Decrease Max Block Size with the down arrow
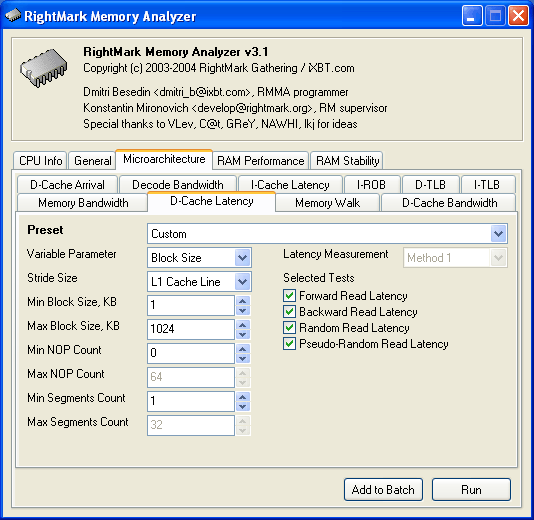The image size is (534, 520). point(242,334)
